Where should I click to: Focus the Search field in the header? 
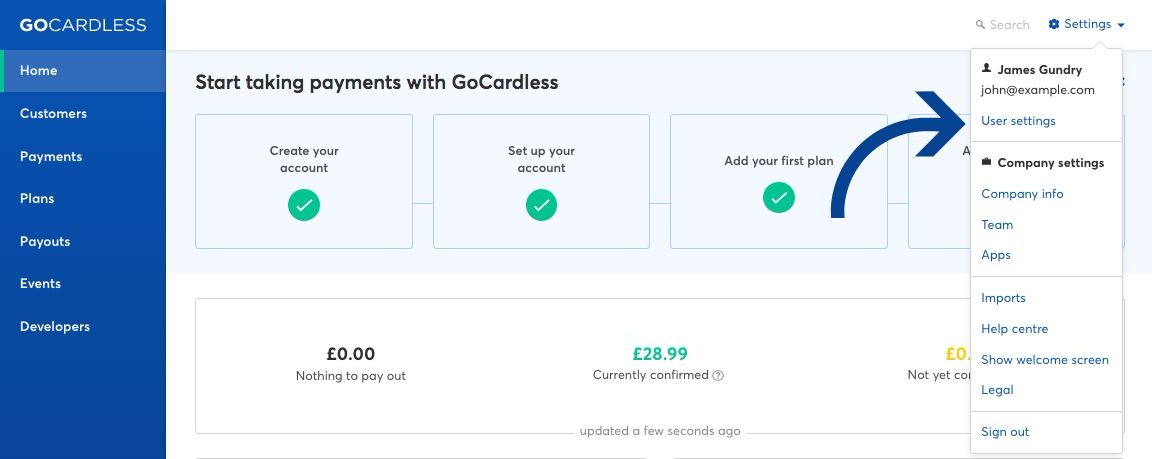[1002, 25]
